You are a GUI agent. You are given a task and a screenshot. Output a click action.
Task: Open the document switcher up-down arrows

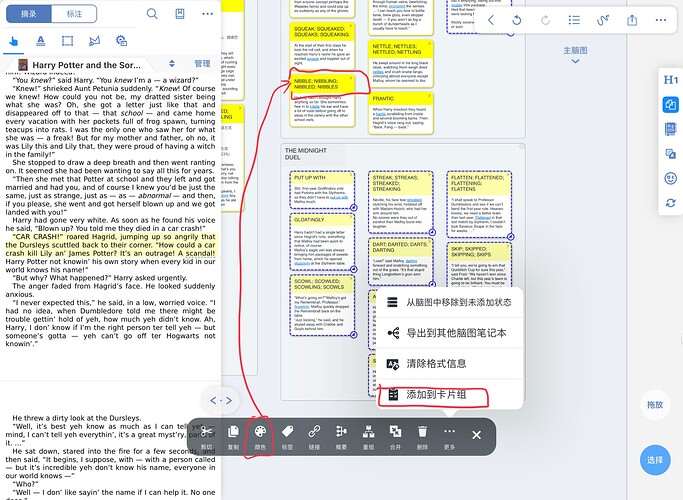[x=172, y=64]
